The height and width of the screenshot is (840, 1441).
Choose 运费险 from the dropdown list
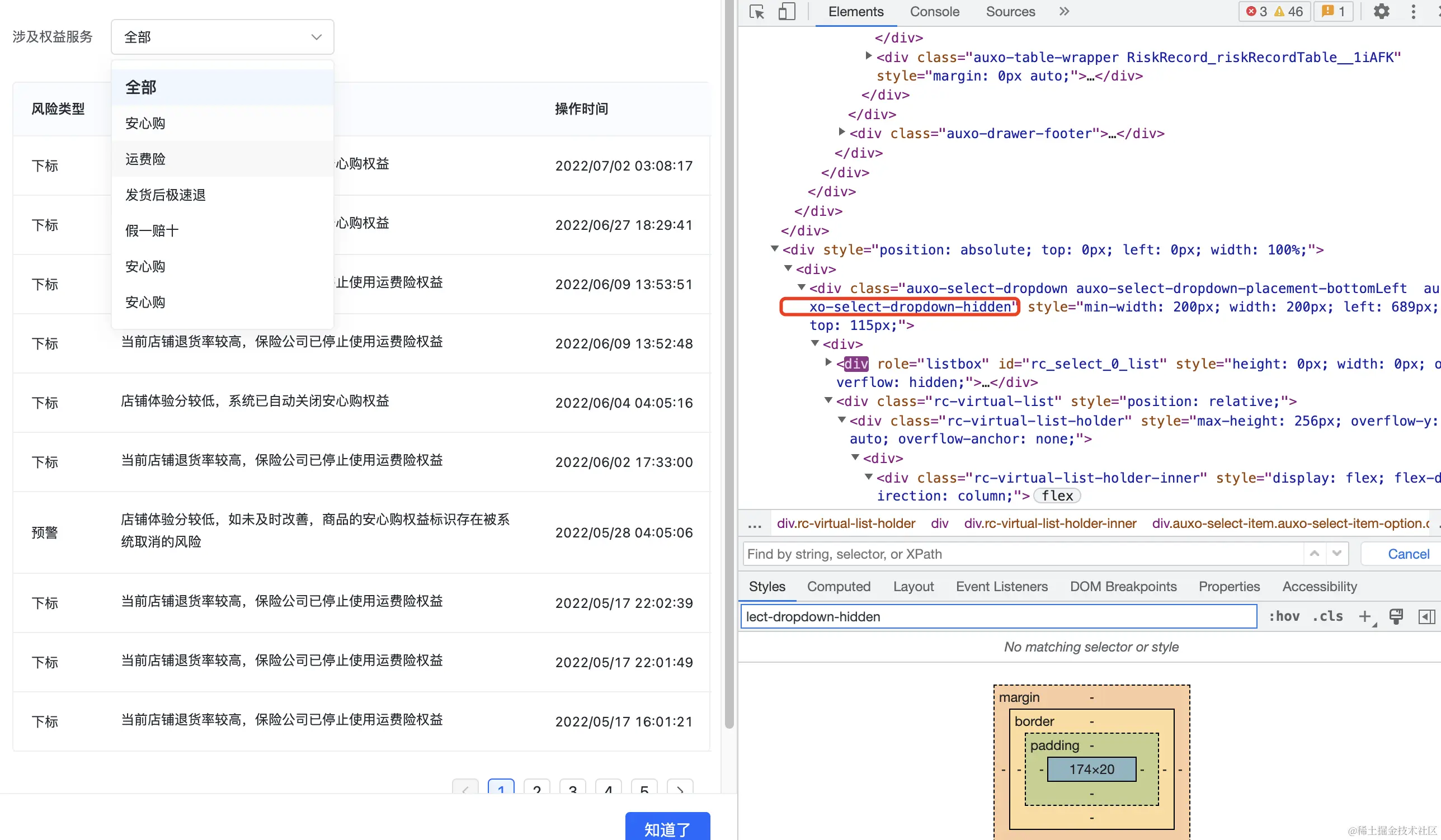145,159
